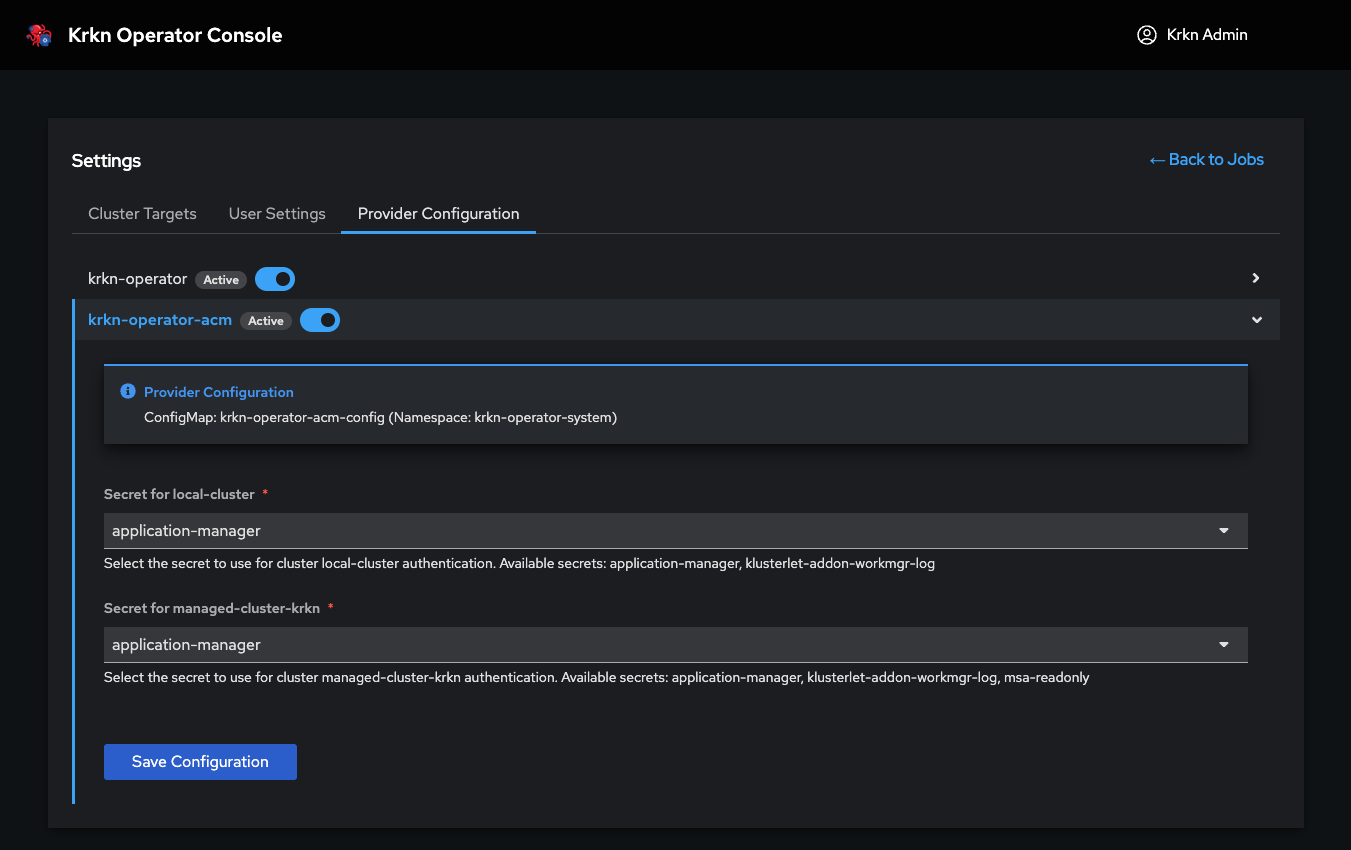
Task: Disable the krkn-operator provider toggle
Action: 275,279
